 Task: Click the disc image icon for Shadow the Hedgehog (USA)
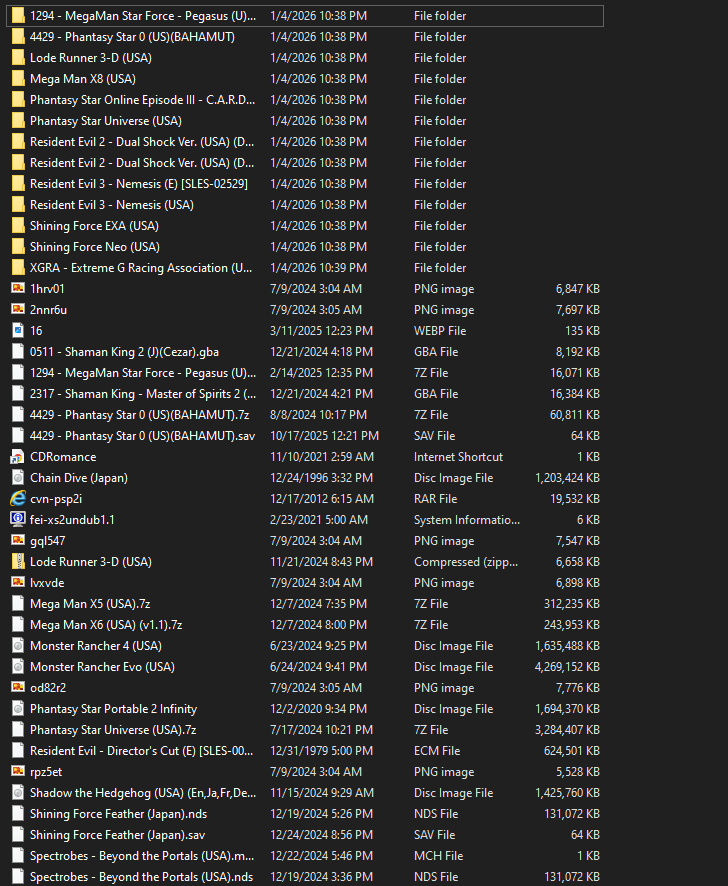18,792
